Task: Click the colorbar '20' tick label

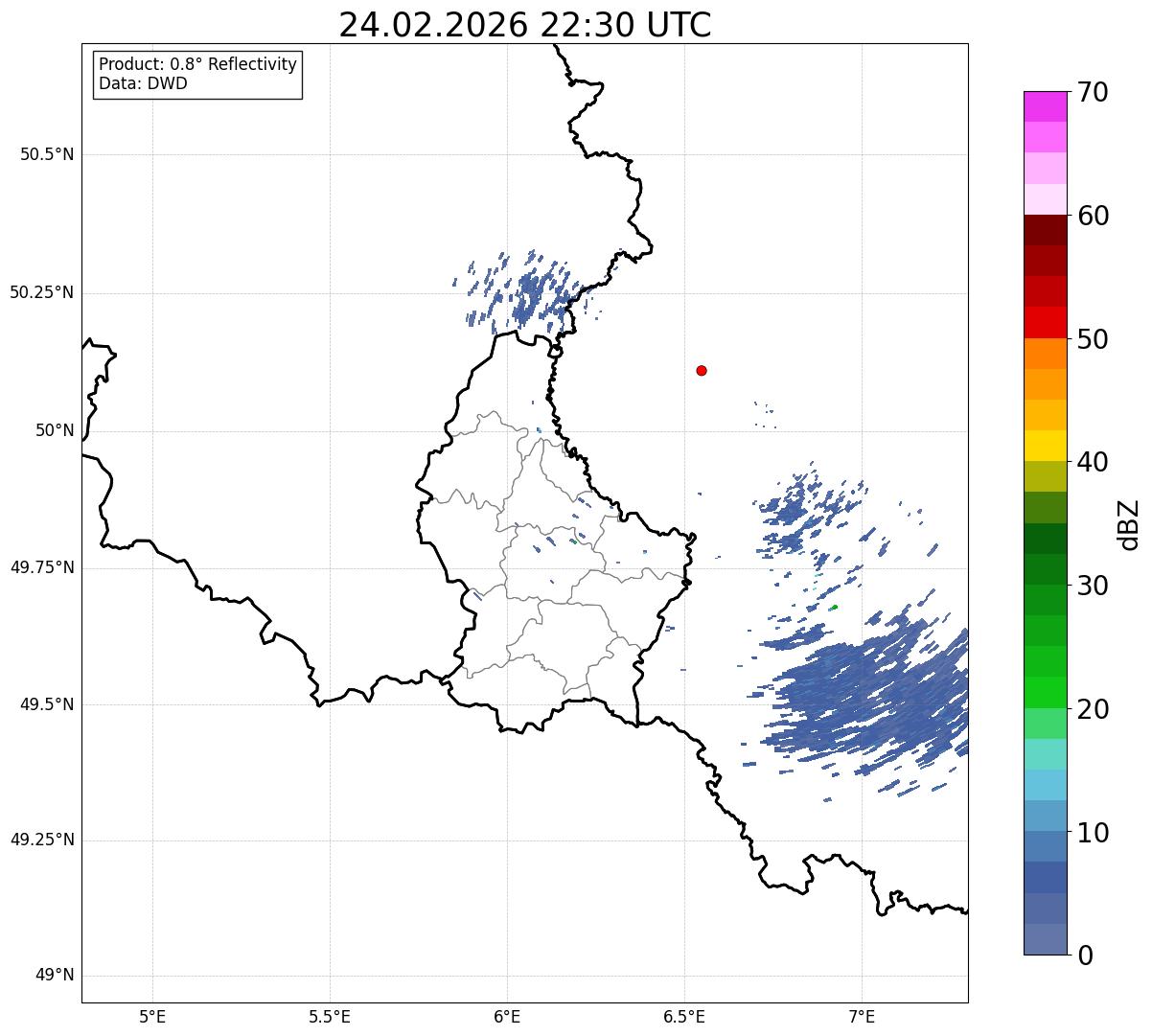Action: point(1093,709)
